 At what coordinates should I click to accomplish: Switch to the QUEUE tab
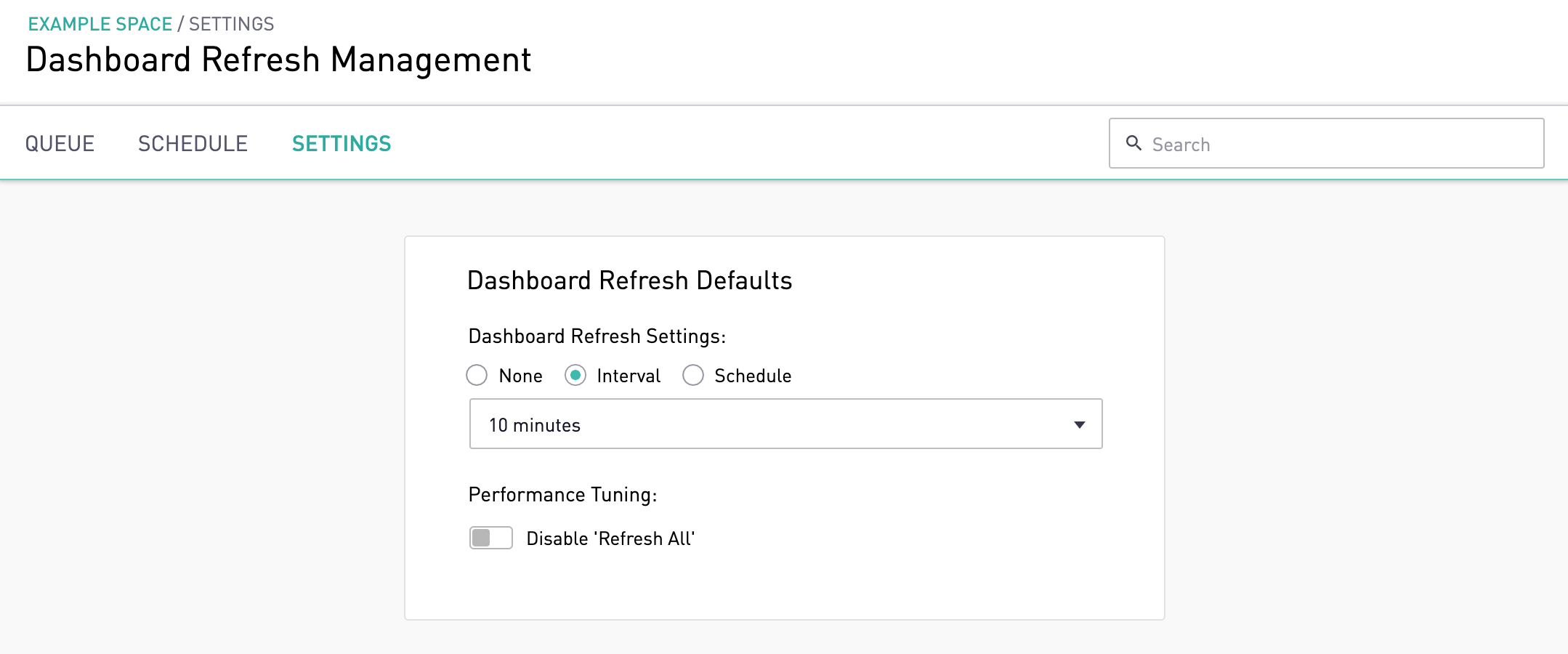coord(60,144)
